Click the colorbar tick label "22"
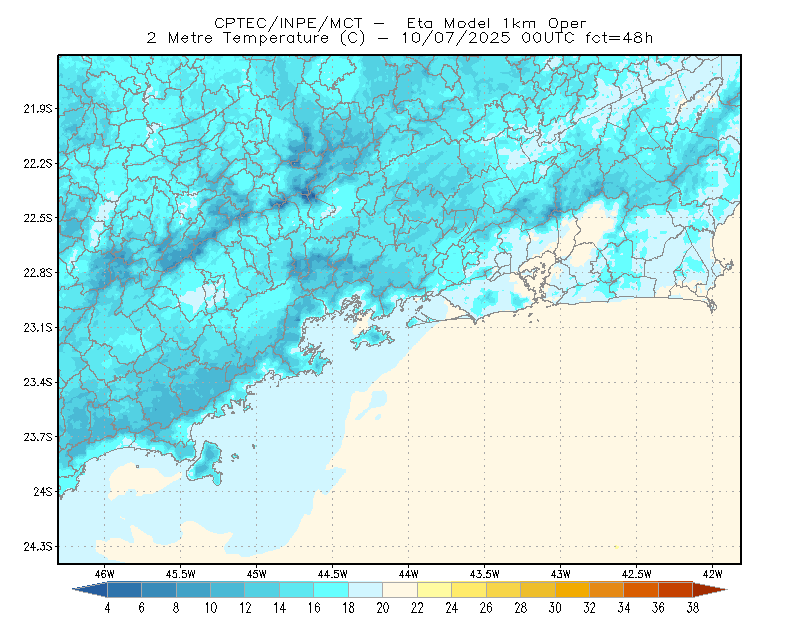 [417, 608]
